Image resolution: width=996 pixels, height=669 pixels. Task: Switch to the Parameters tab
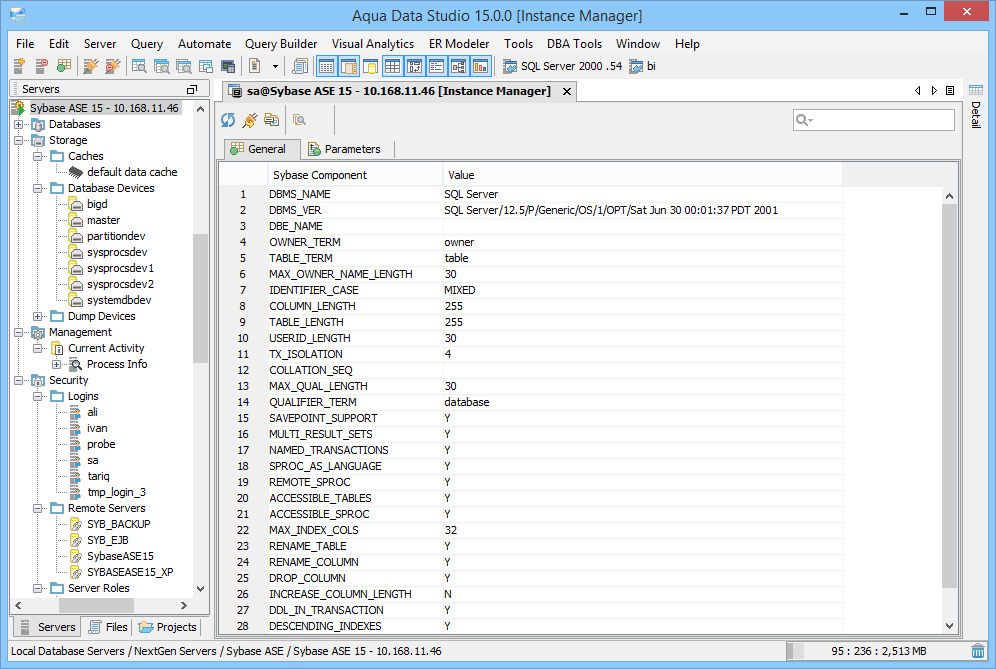[344, 149]
